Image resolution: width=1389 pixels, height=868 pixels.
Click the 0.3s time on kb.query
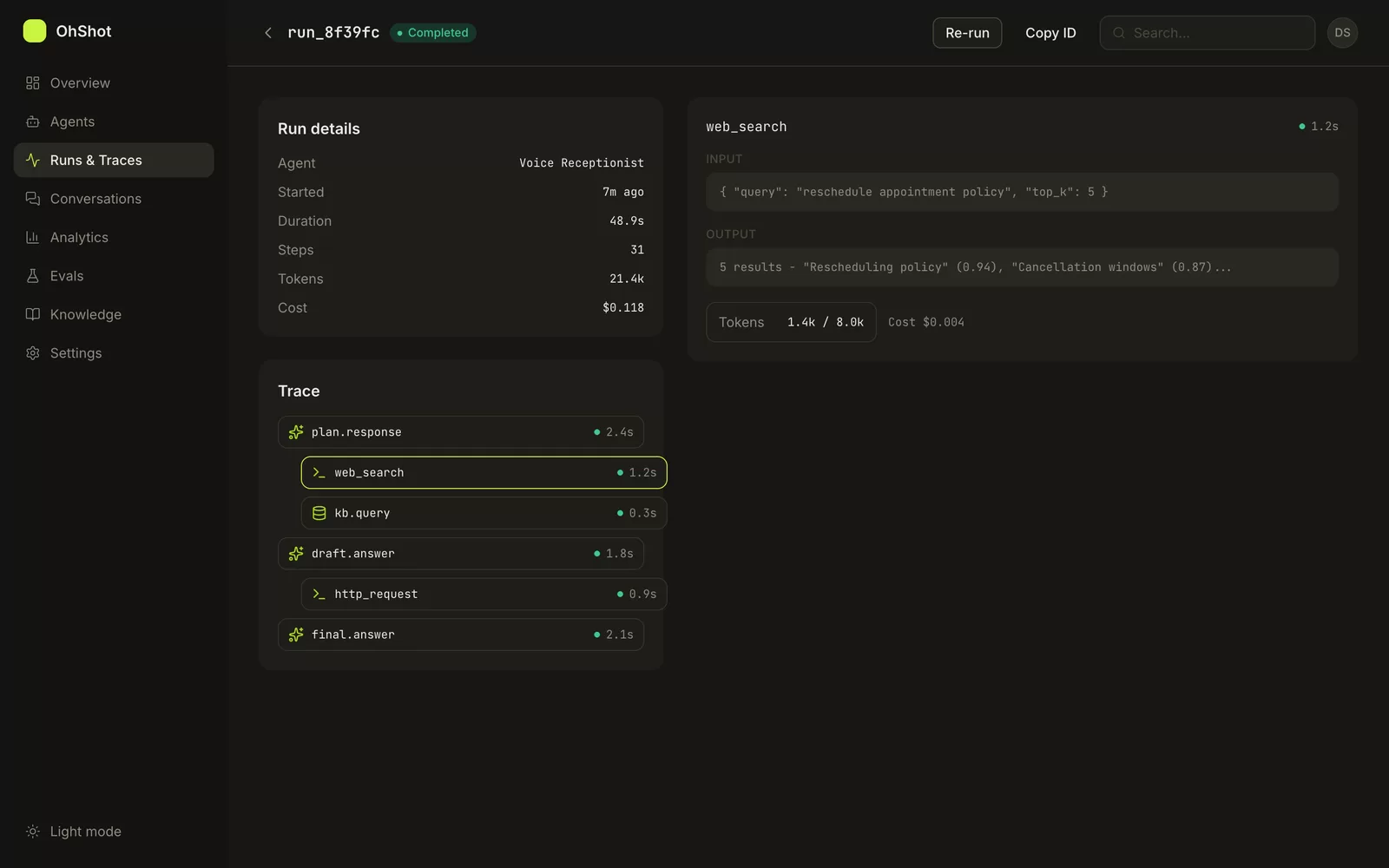tap(642, 513)
